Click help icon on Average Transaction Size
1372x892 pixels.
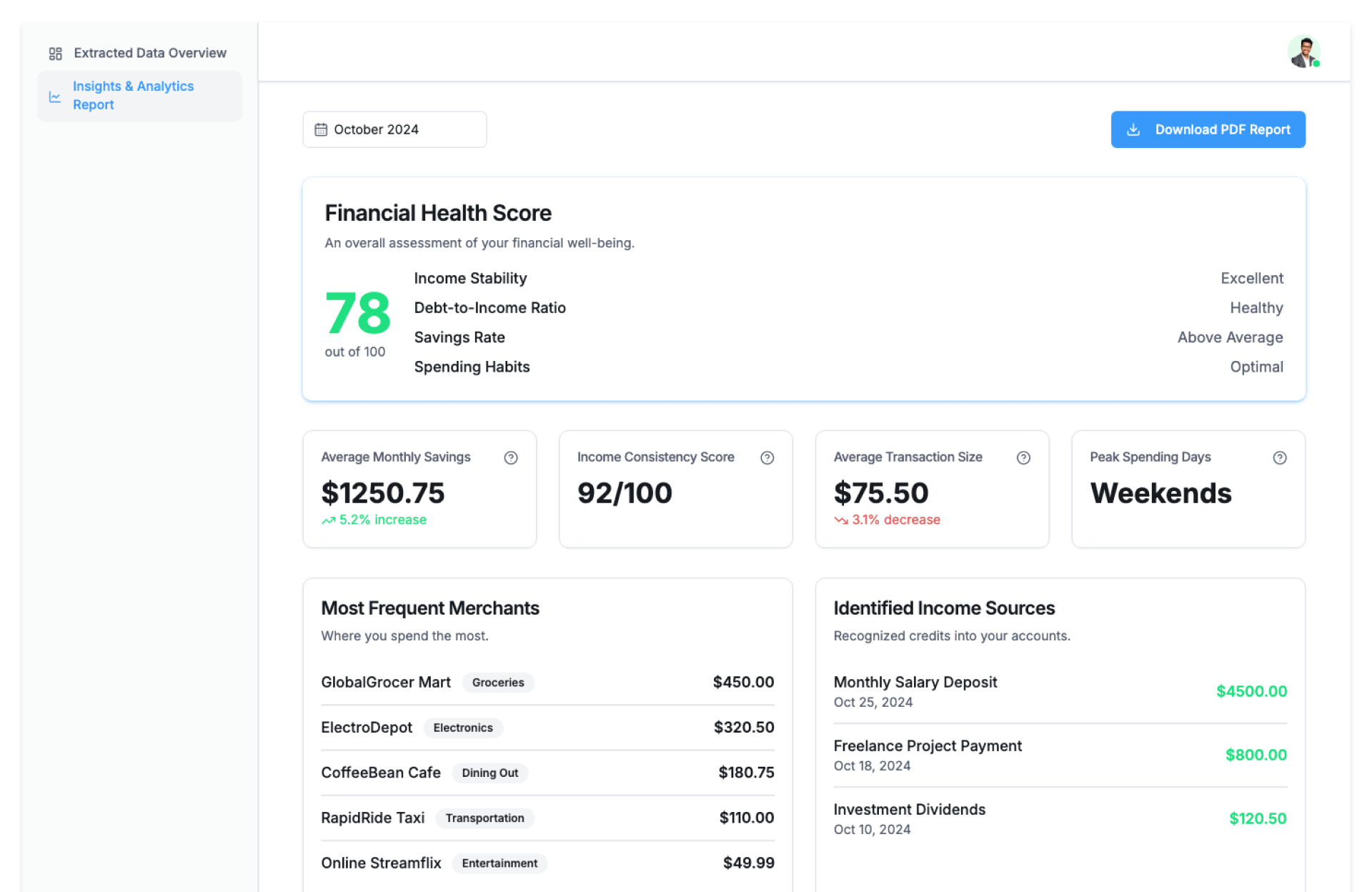(1023, 457)
